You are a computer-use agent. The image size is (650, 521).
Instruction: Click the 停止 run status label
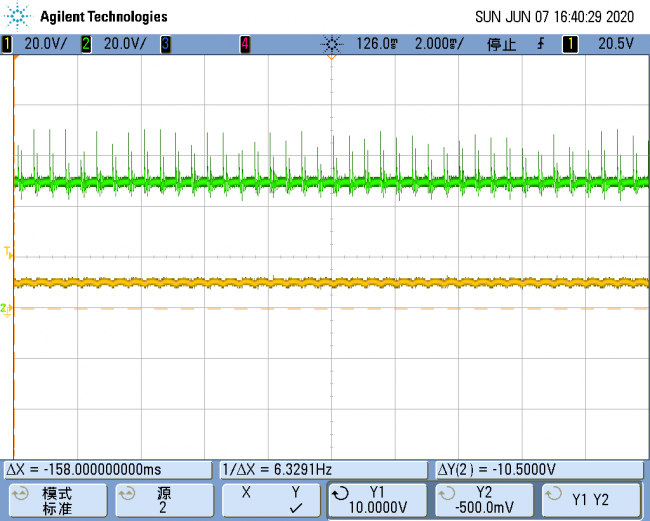point(502,44)
